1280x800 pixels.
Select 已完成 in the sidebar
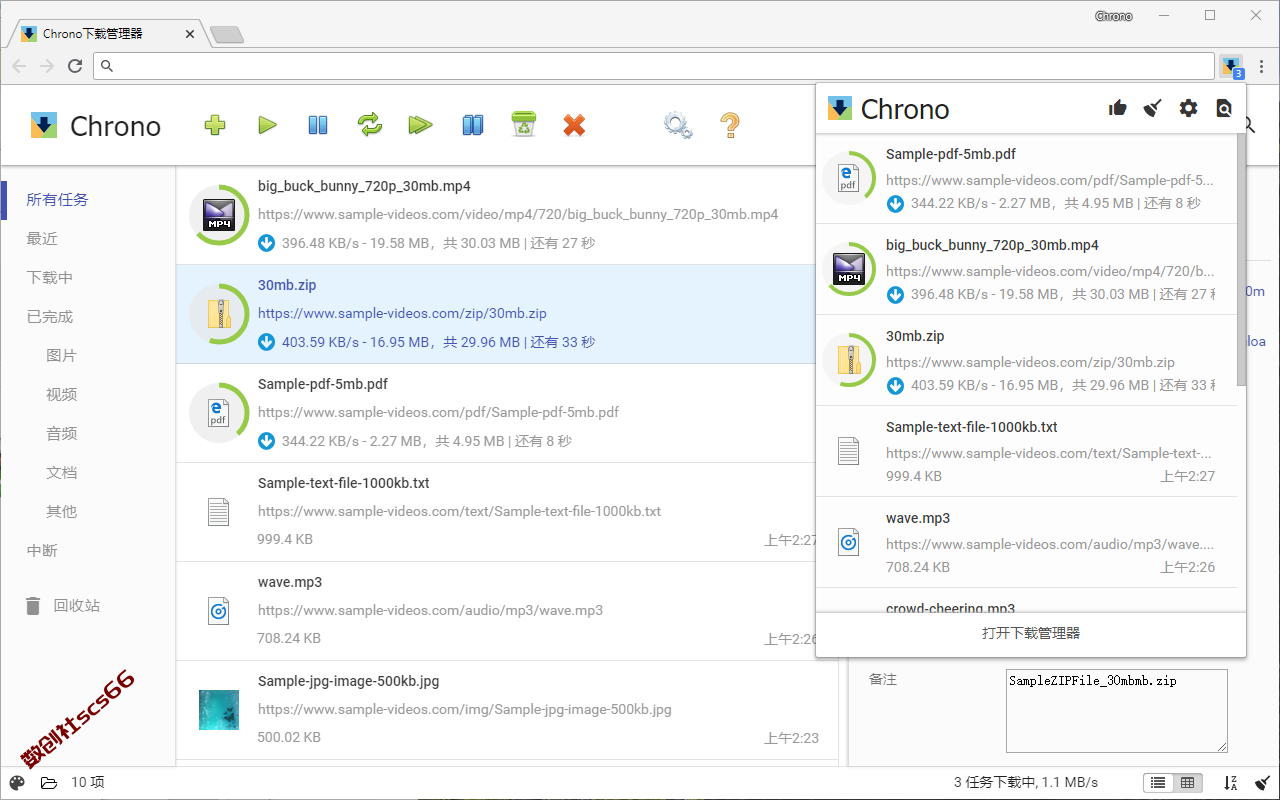50,316
